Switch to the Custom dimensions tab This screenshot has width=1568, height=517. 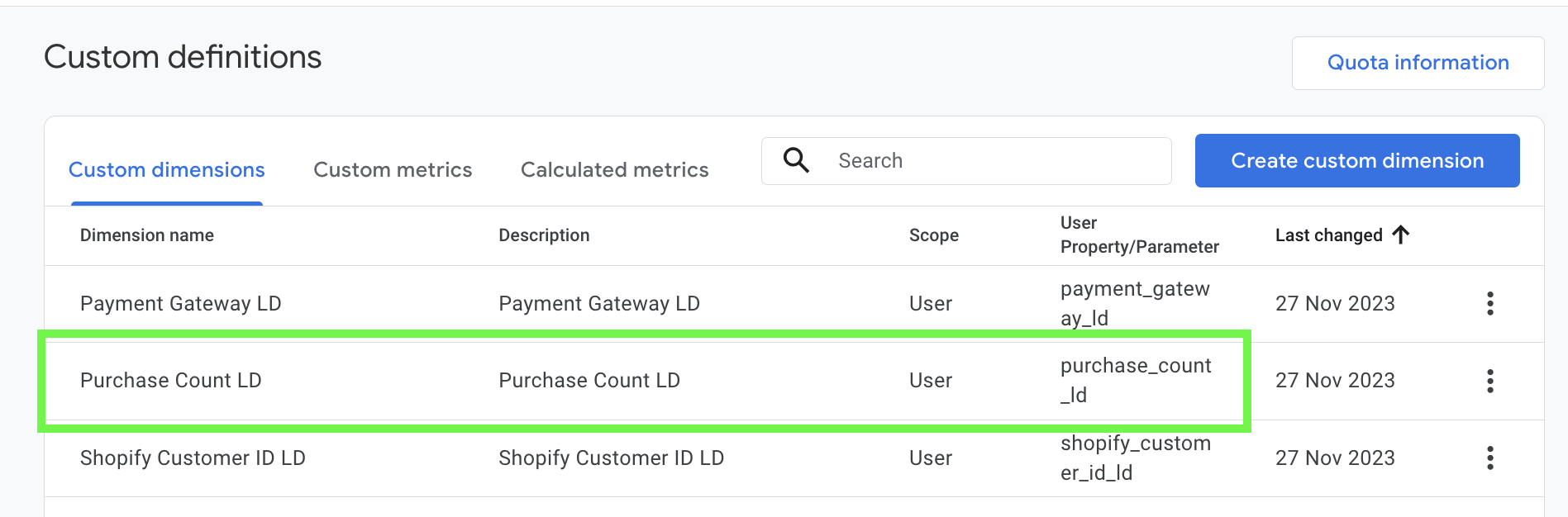tap(166, 170)
